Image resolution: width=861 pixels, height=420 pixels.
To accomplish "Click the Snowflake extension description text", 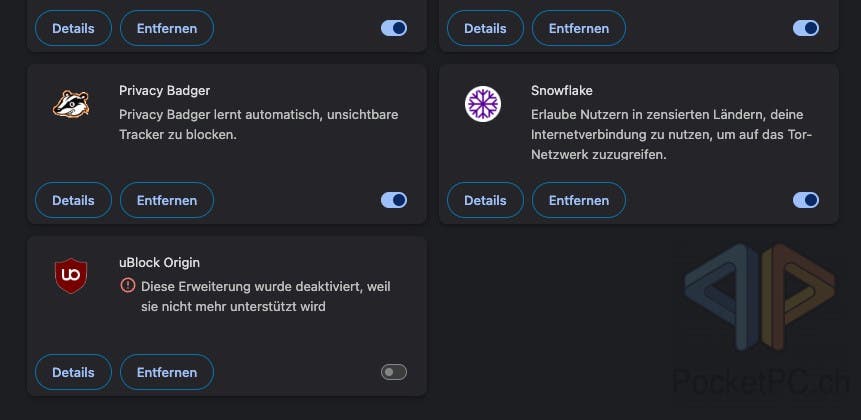I will tap(671, 135).
